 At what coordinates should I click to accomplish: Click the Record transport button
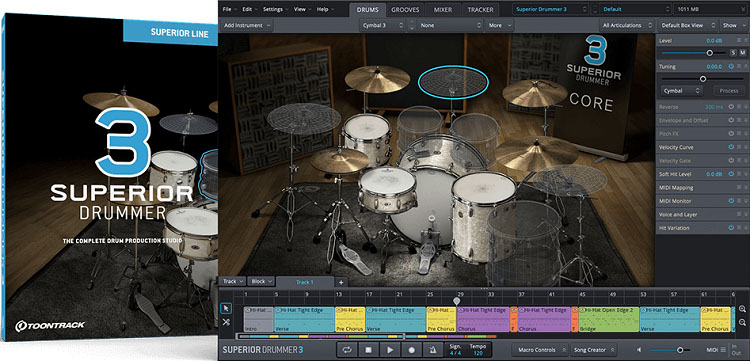[x=411, y=350]
